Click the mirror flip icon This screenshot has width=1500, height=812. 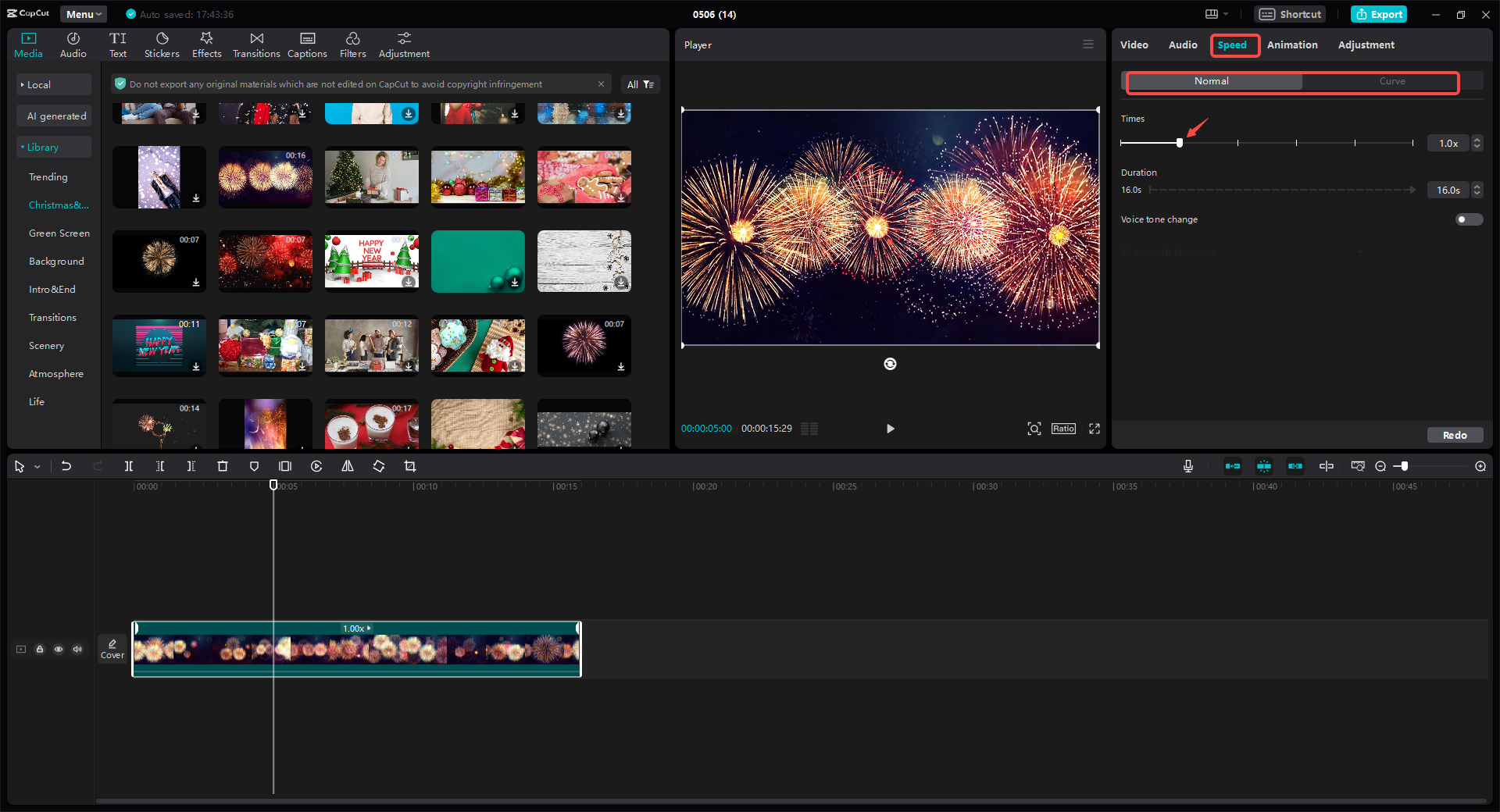(348, 466)
